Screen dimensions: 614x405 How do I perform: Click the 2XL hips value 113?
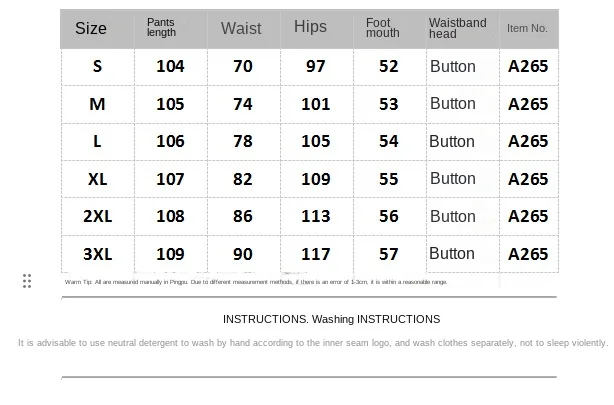click(x=316, y=216)
